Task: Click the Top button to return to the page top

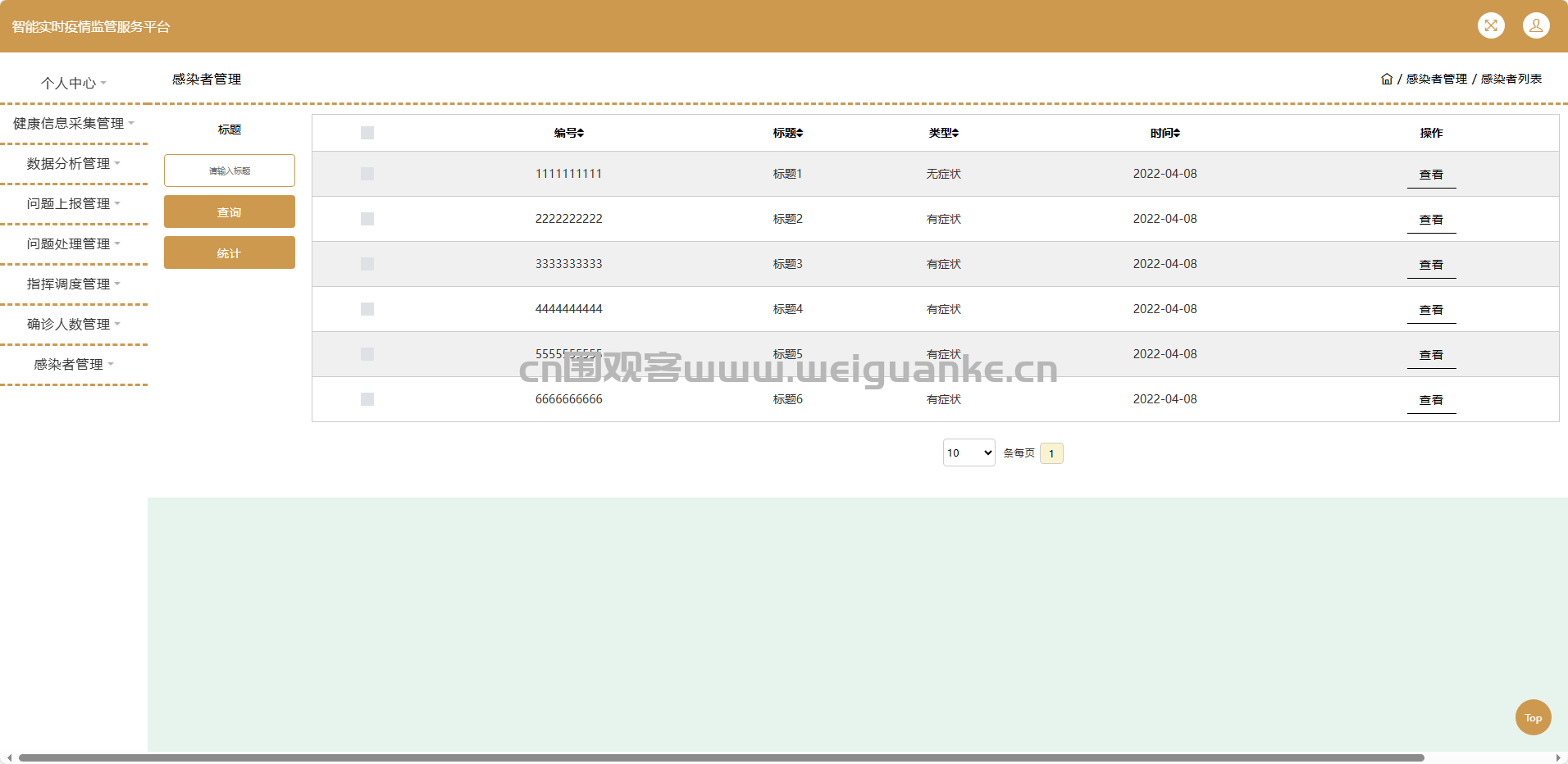Action: tap(1533, 717)
